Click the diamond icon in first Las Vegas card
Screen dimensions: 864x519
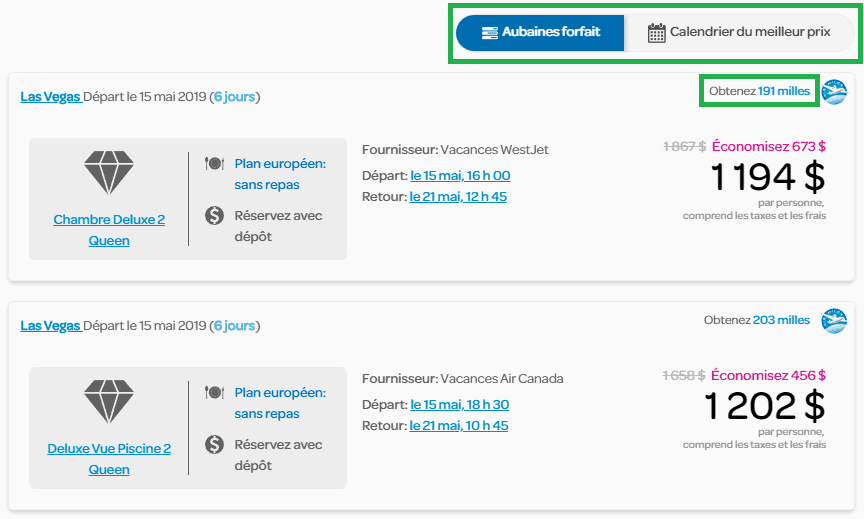[x=109, y=174]
